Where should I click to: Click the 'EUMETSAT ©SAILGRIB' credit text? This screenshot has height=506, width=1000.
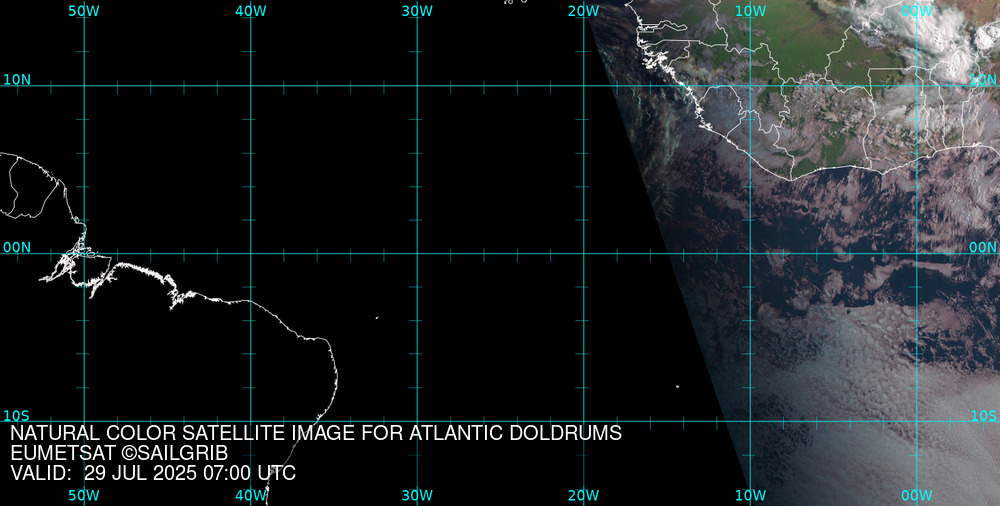coord(119,453)
